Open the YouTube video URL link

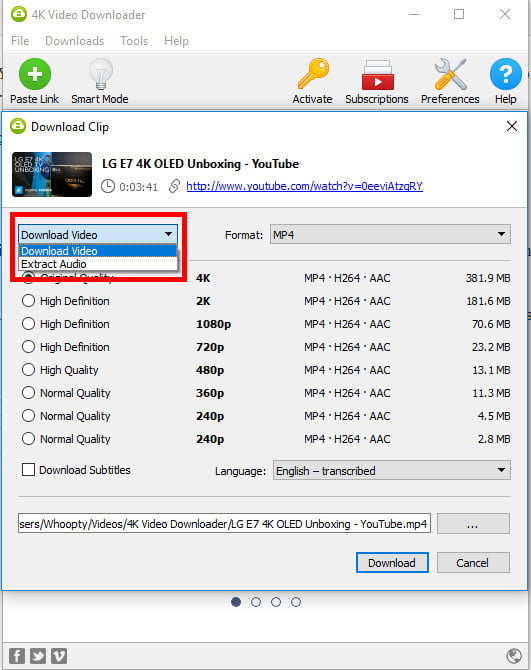tap(305, 186)
